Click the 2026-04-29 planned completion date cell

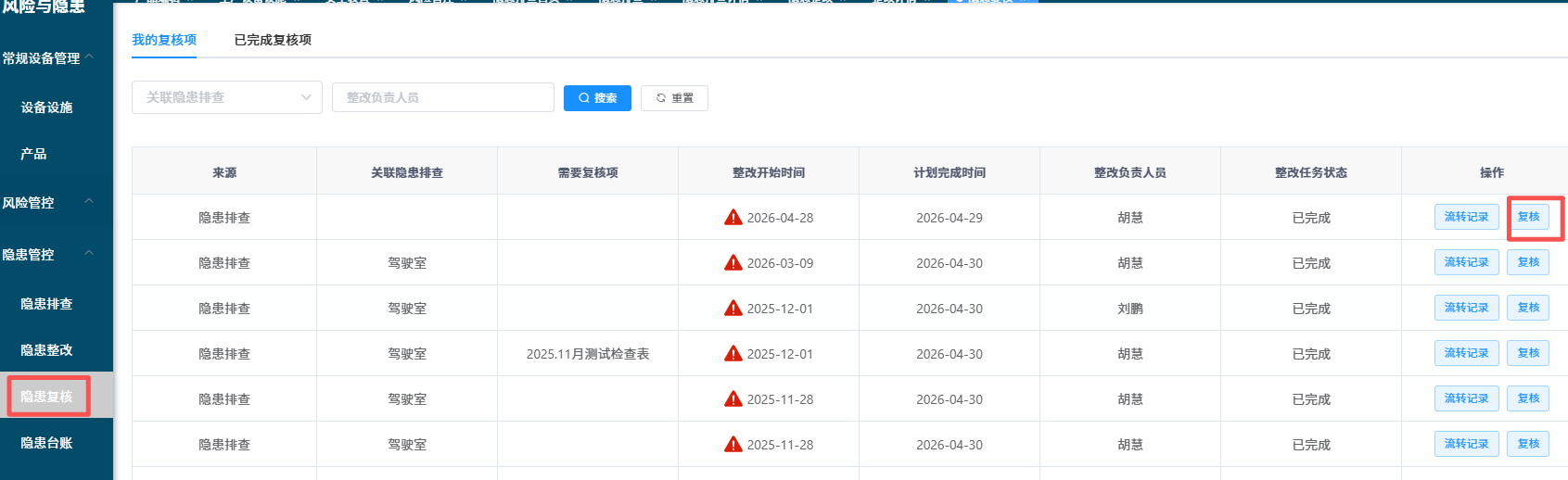[x=950, y=218]
